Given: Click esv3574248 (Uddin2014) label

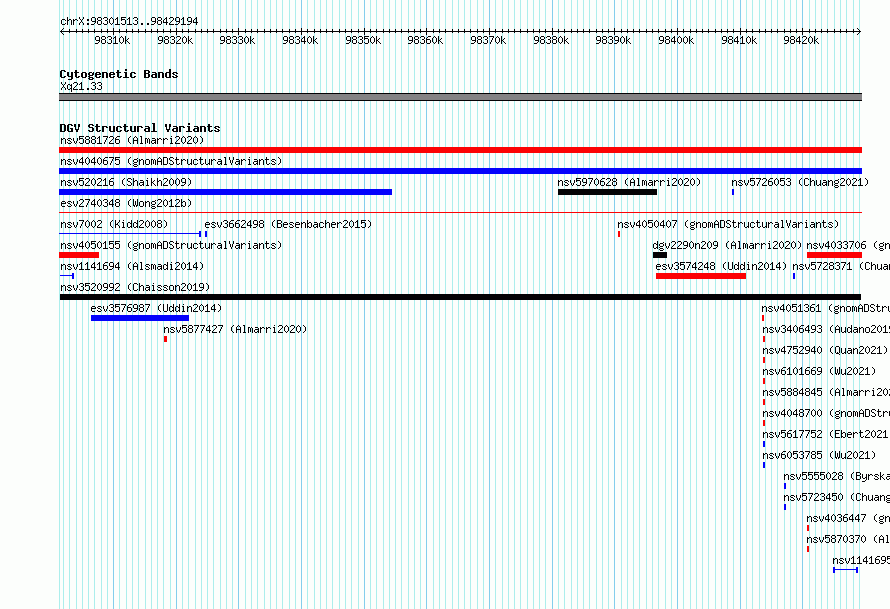Looking at the screenshot, I should 721,266.
